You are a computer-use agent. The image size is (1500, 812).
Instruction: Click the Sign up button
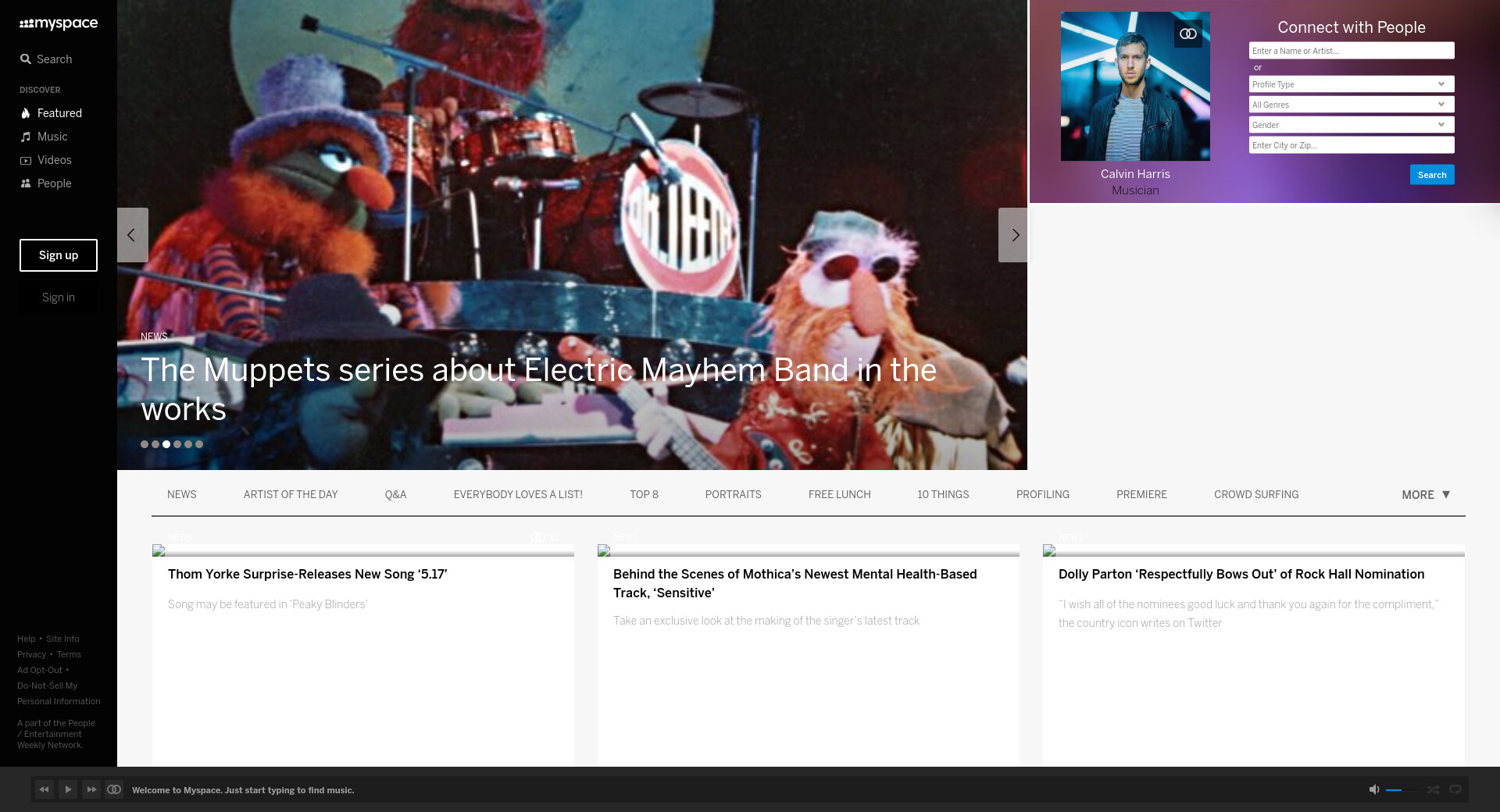point(59,255)
